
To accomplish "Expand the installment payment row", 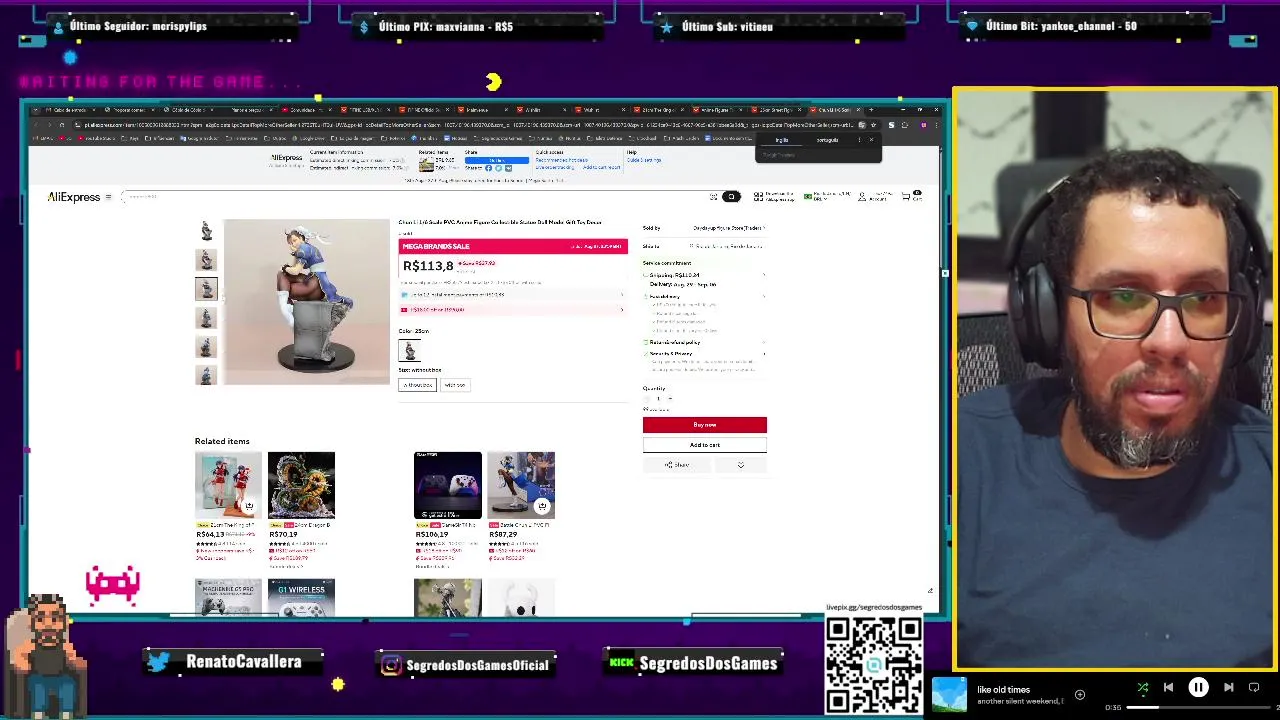I will (513, 295).
